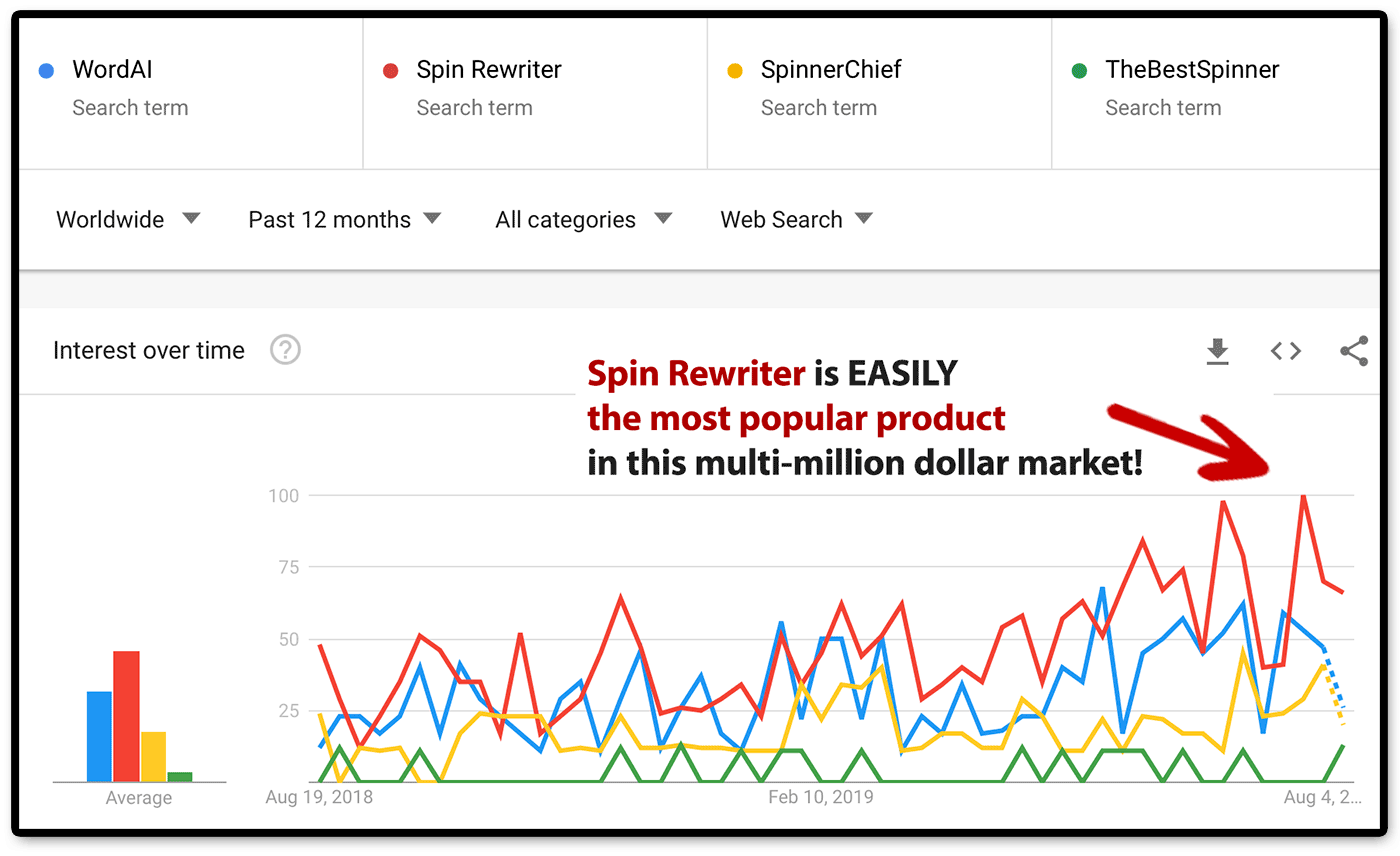The image size is (1400, 856).
Task: Select the WordAI search term card
Action: 190,95
